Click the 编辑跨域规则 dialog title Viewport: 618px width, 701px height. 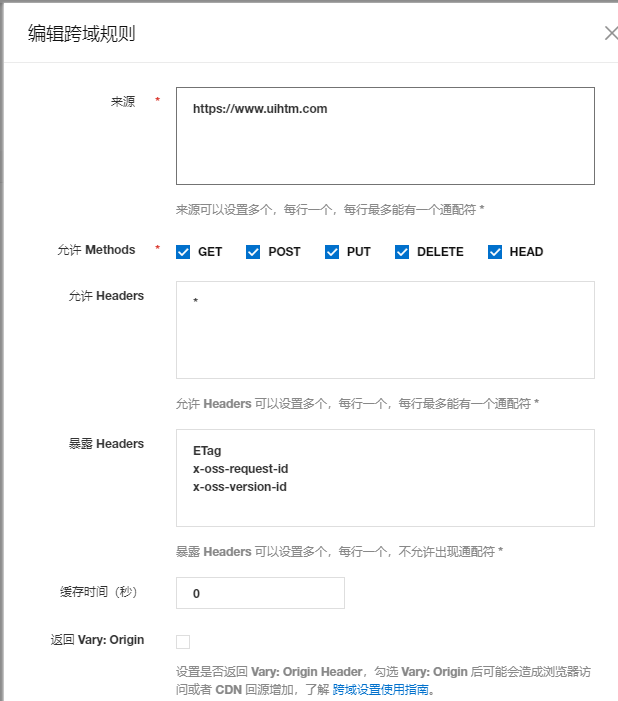(x=82, y=34)
